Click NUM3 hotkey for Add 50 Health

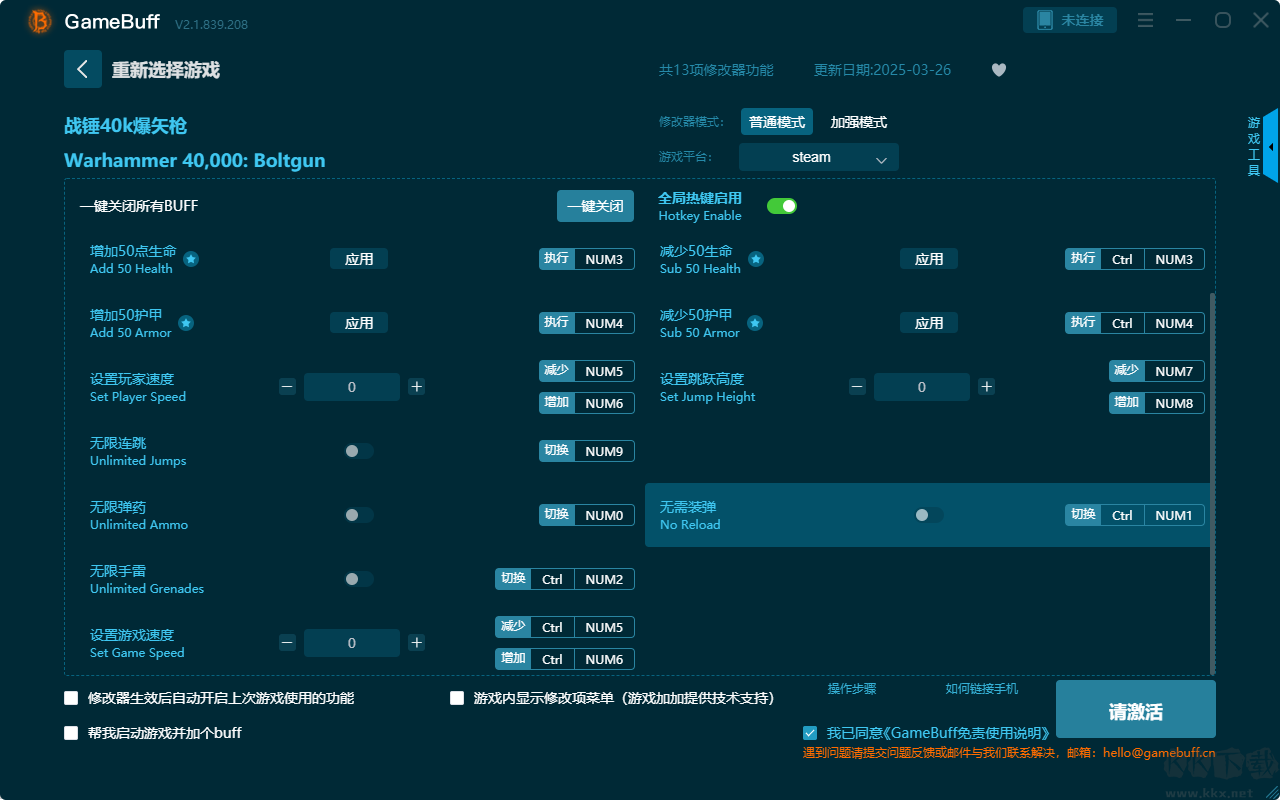tap(587, 259)
